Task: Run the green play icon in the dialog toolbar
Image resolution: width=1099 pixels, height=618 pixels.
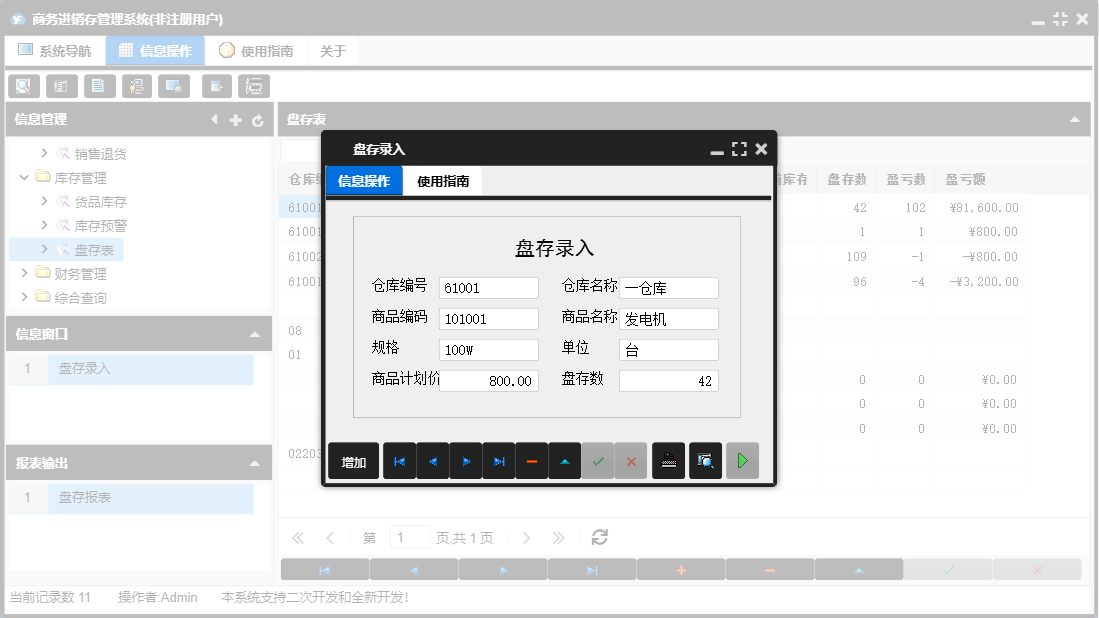Action: click(x=742, y=460)
